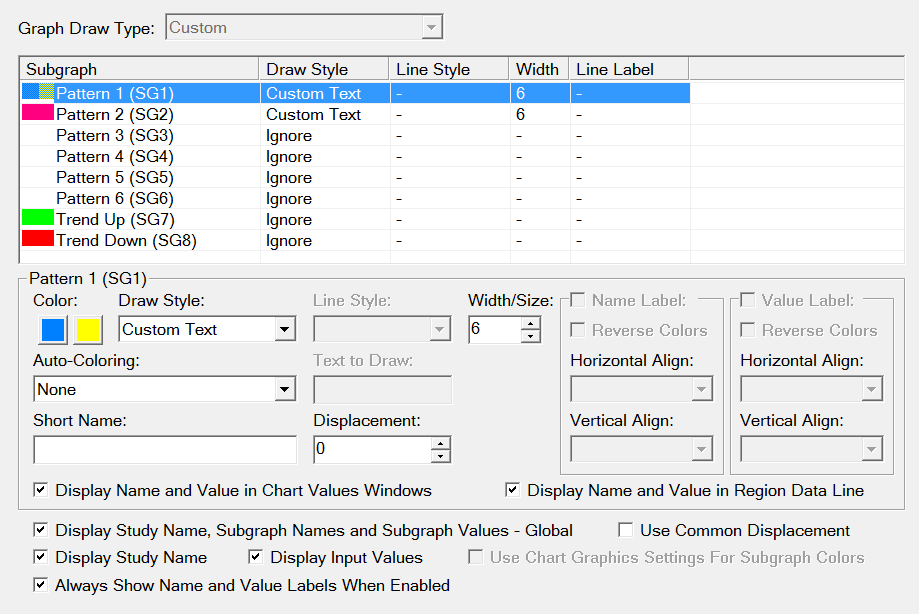Enable Use Common Displacement checkbox

(625, 530)
